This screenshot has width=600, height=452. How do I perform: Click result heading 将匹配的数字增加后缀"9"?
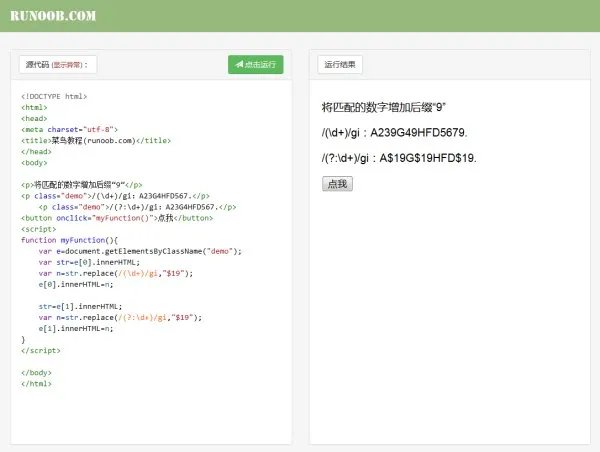(384, 107)
